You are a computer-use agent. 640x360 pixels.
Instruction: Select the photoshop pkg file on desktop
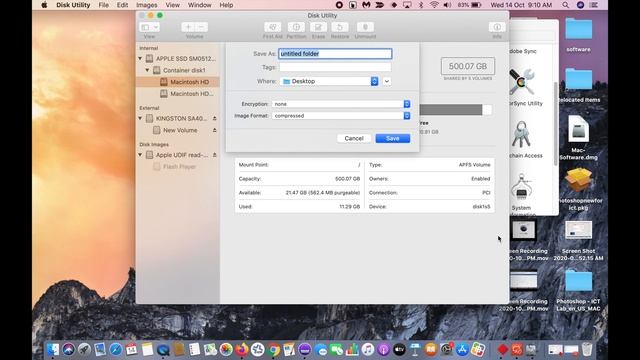[578, 180]
